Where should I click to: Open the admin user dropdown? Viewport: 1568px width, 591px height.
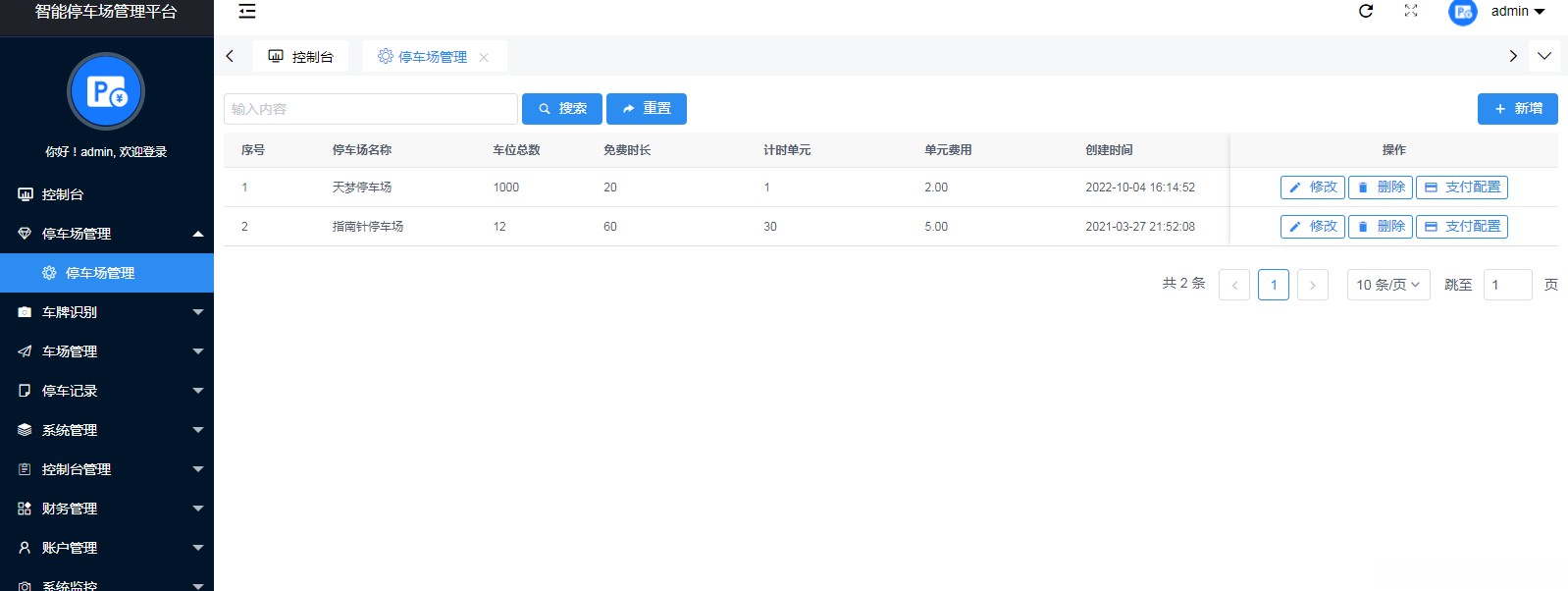[x=1518, y=12]
